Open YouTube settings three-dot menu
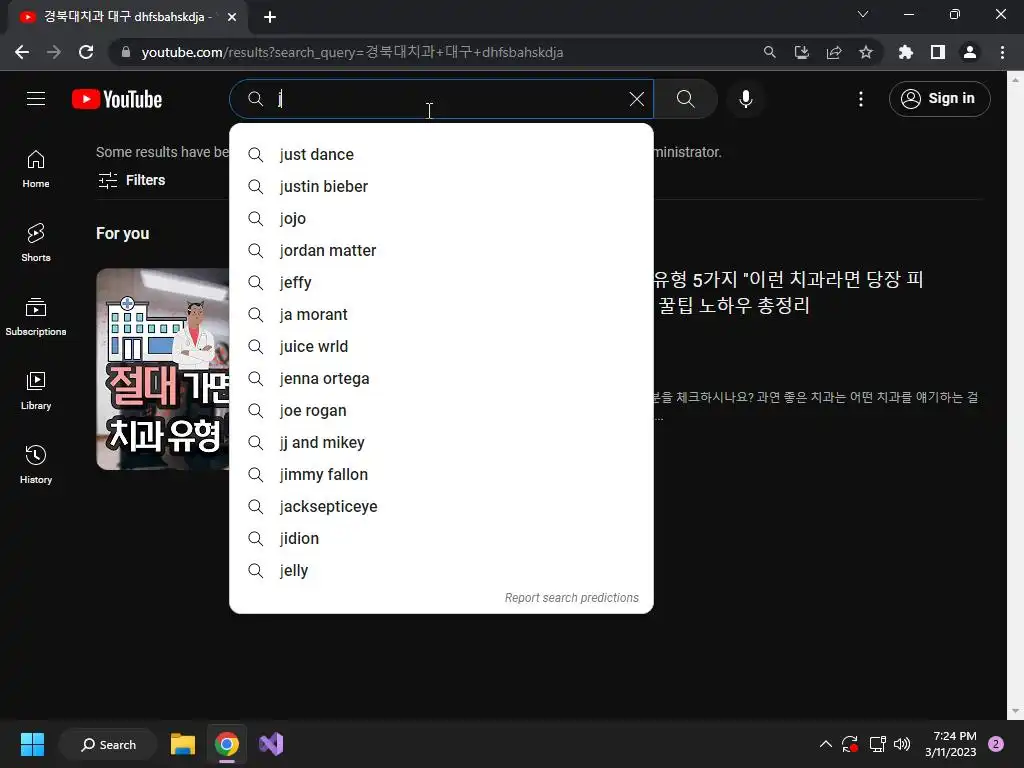 861,99
